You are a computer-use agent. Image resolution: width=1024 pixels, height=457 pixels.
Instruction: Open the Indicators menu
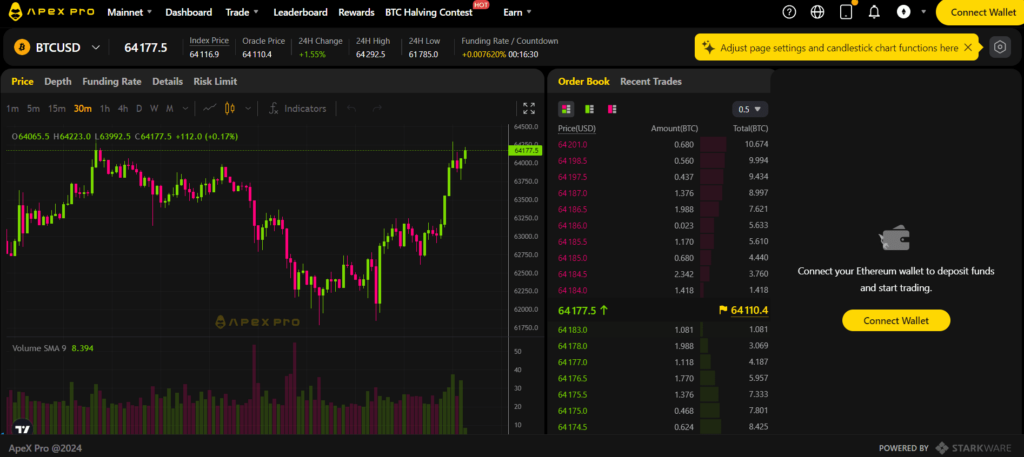point(298,108)
